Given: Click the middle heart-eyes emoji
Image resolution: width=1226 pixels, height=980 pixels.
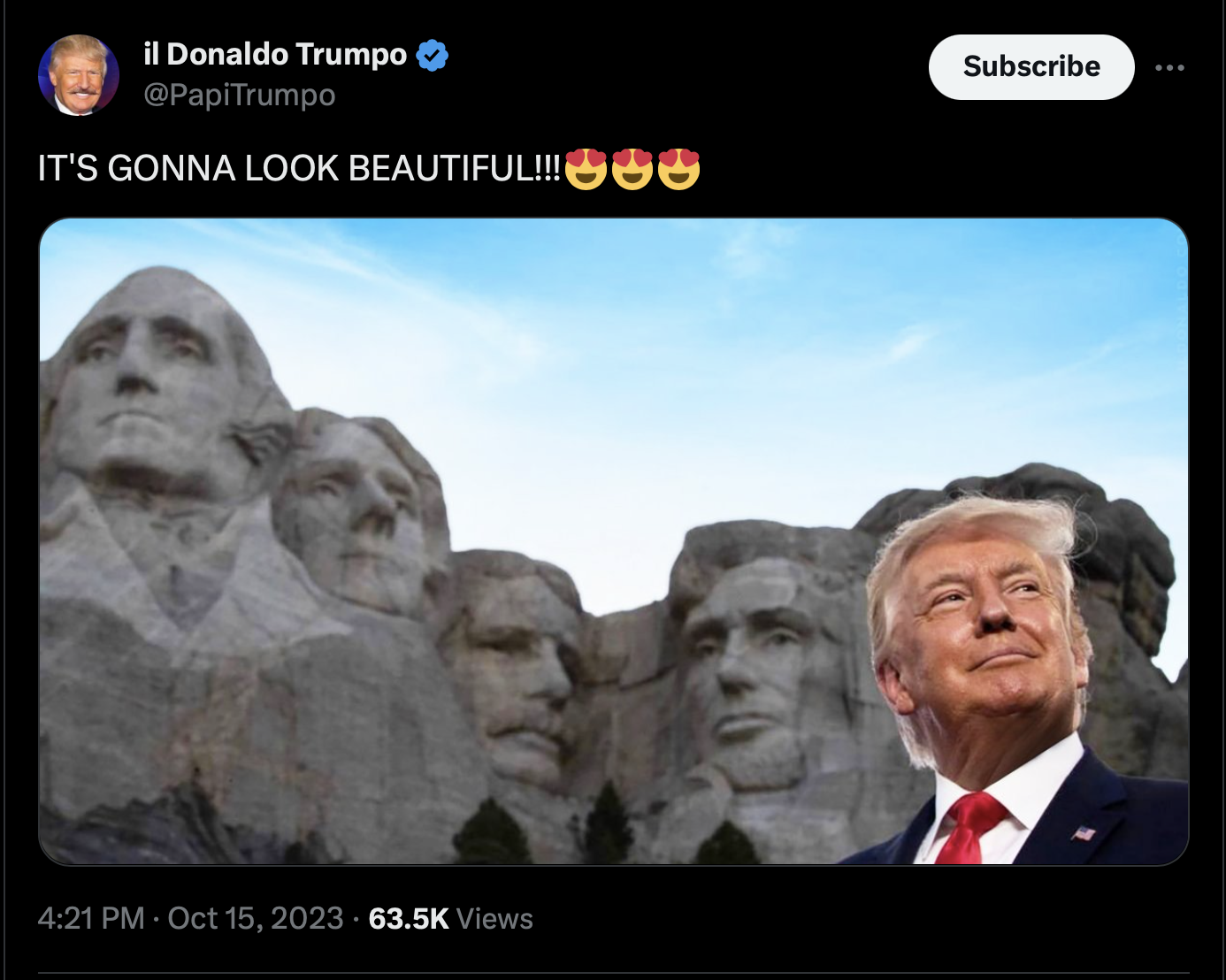Looking at the screenshot, I should tap(632, 169).
